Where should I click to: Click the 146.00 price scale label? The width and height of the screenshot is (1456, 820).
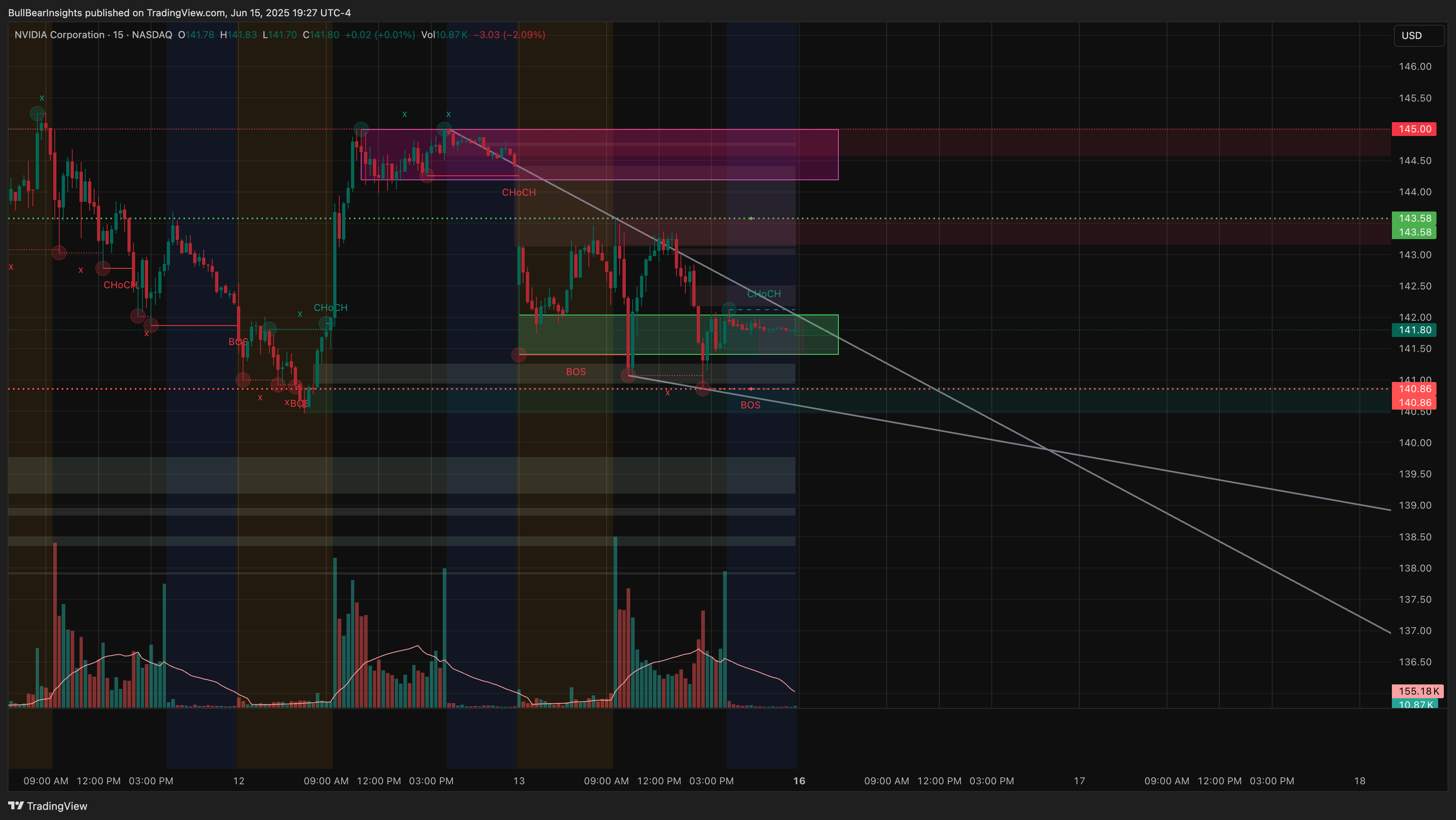coord(1415,66)
